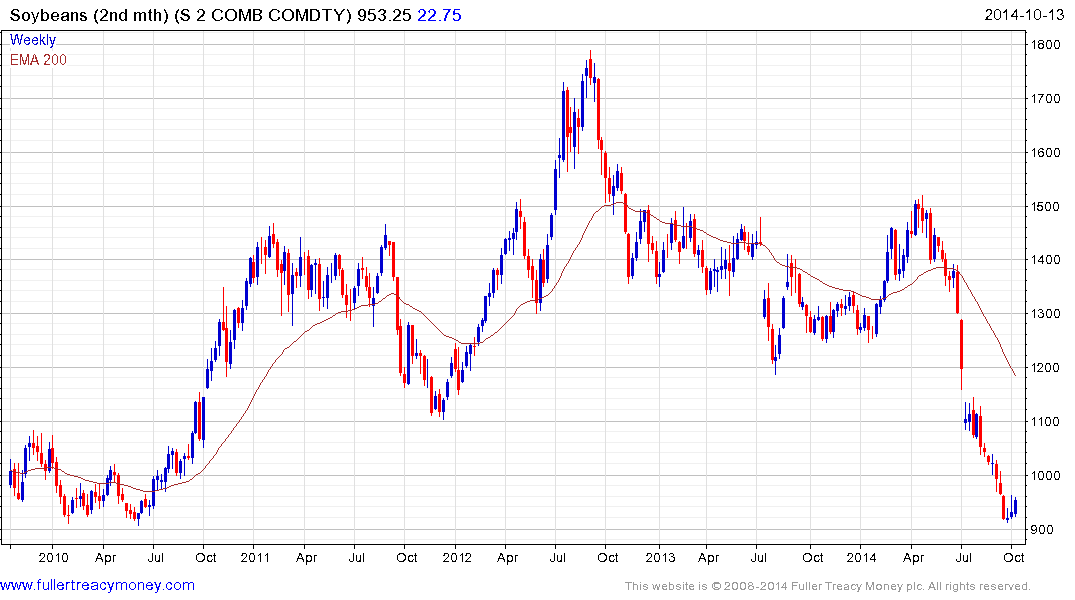1075x600 pixels.
Task: Click the Soybeans chart title text
Action: (x=181, y=15)
